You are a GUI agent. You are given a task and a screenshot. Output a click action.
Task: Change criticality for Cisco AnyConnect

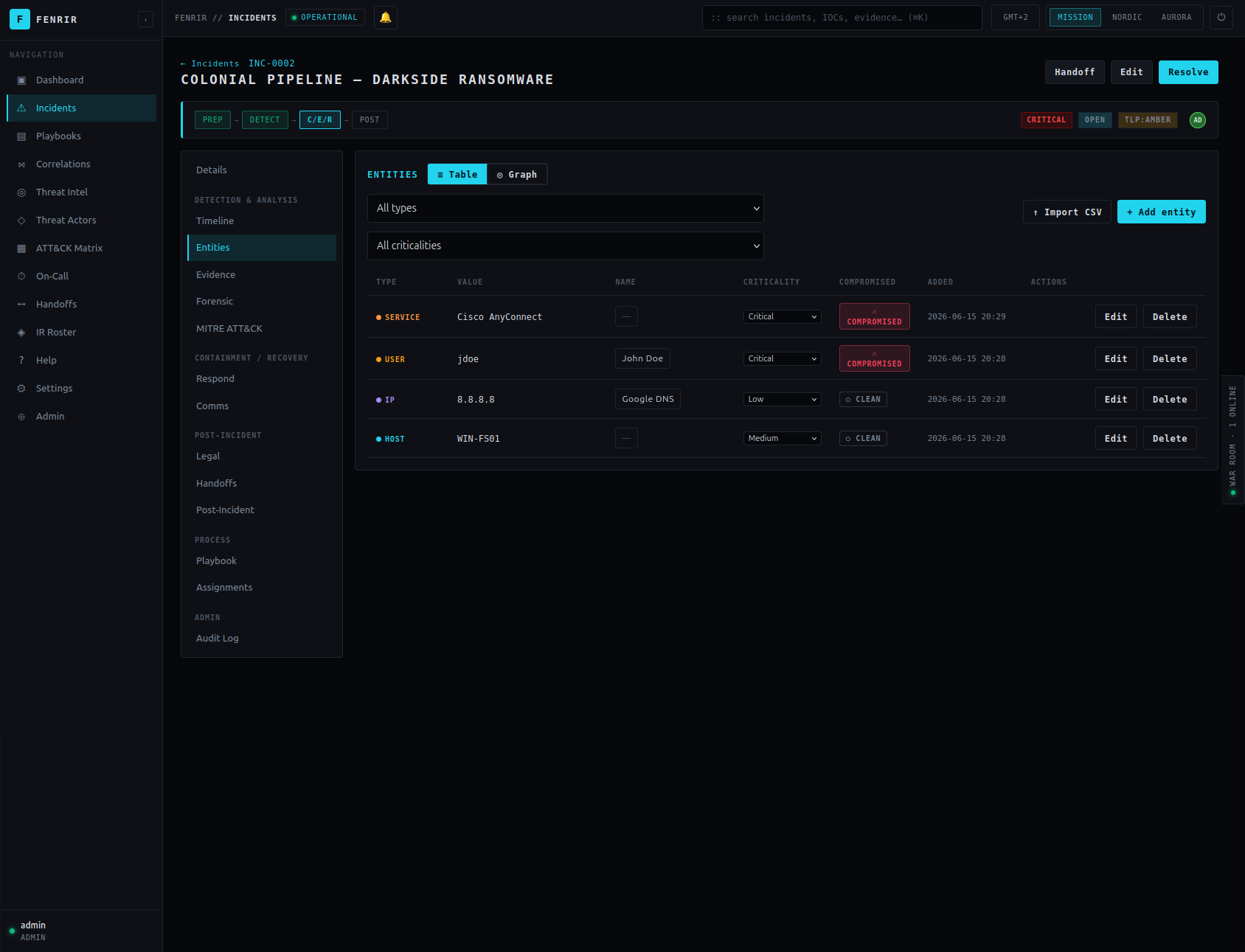click(783, 316)
